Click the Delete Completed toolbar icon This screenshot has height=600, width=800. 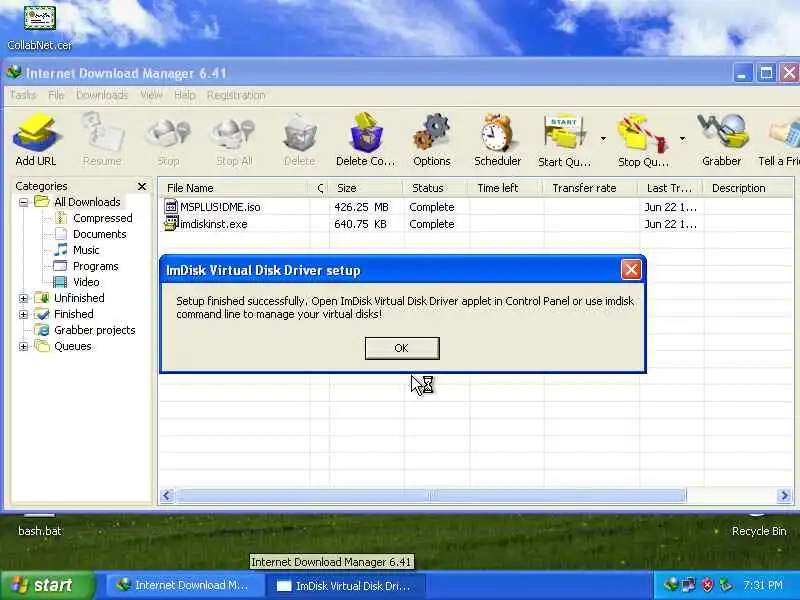365,139
